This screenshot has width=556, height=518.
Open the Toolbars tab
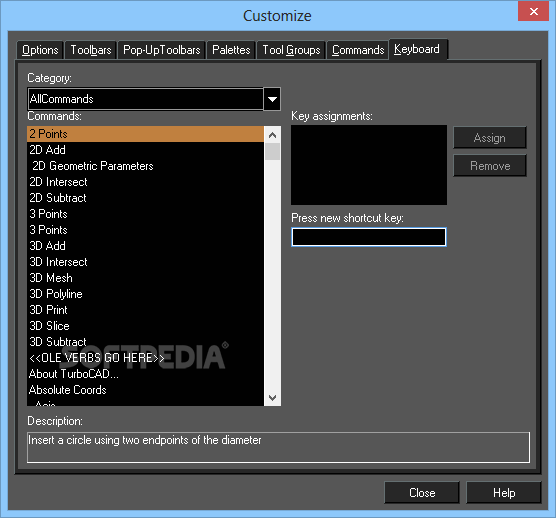coord(91,50)
